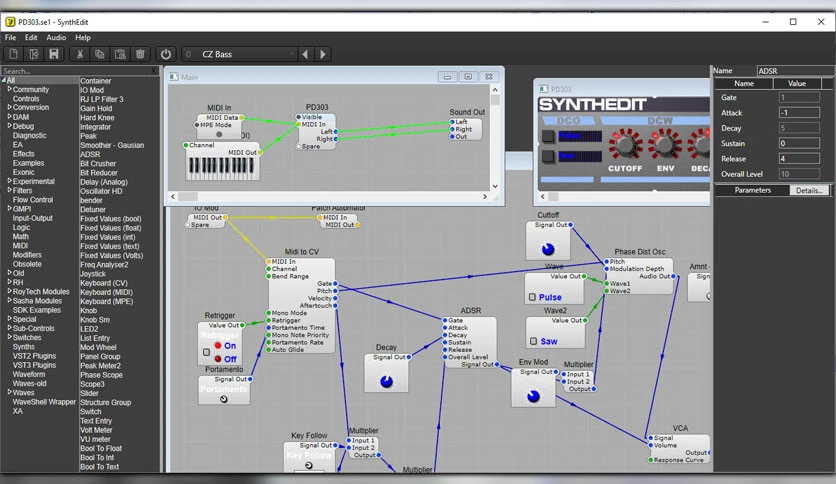The image size is (836, 484).
Task: Clear the module search box X
Action: (x=154, y=70)
